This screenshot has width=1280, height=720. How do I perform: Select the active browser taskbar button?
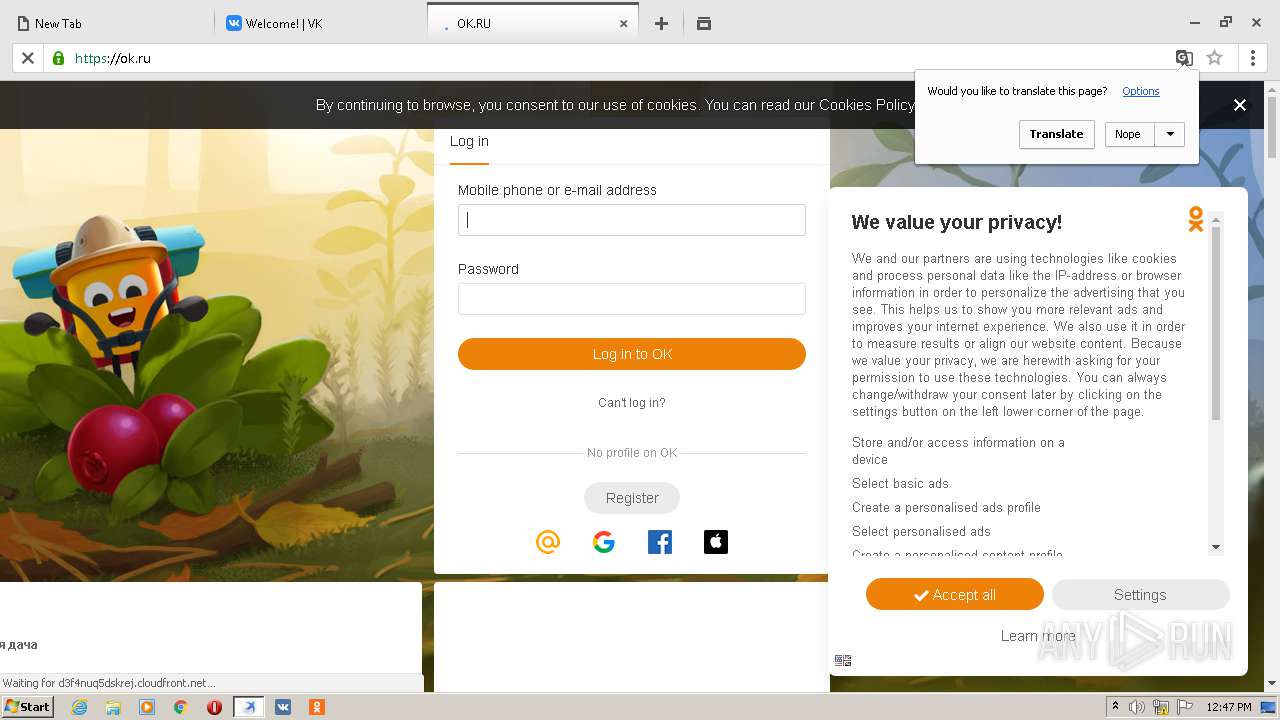pos(249,707)
